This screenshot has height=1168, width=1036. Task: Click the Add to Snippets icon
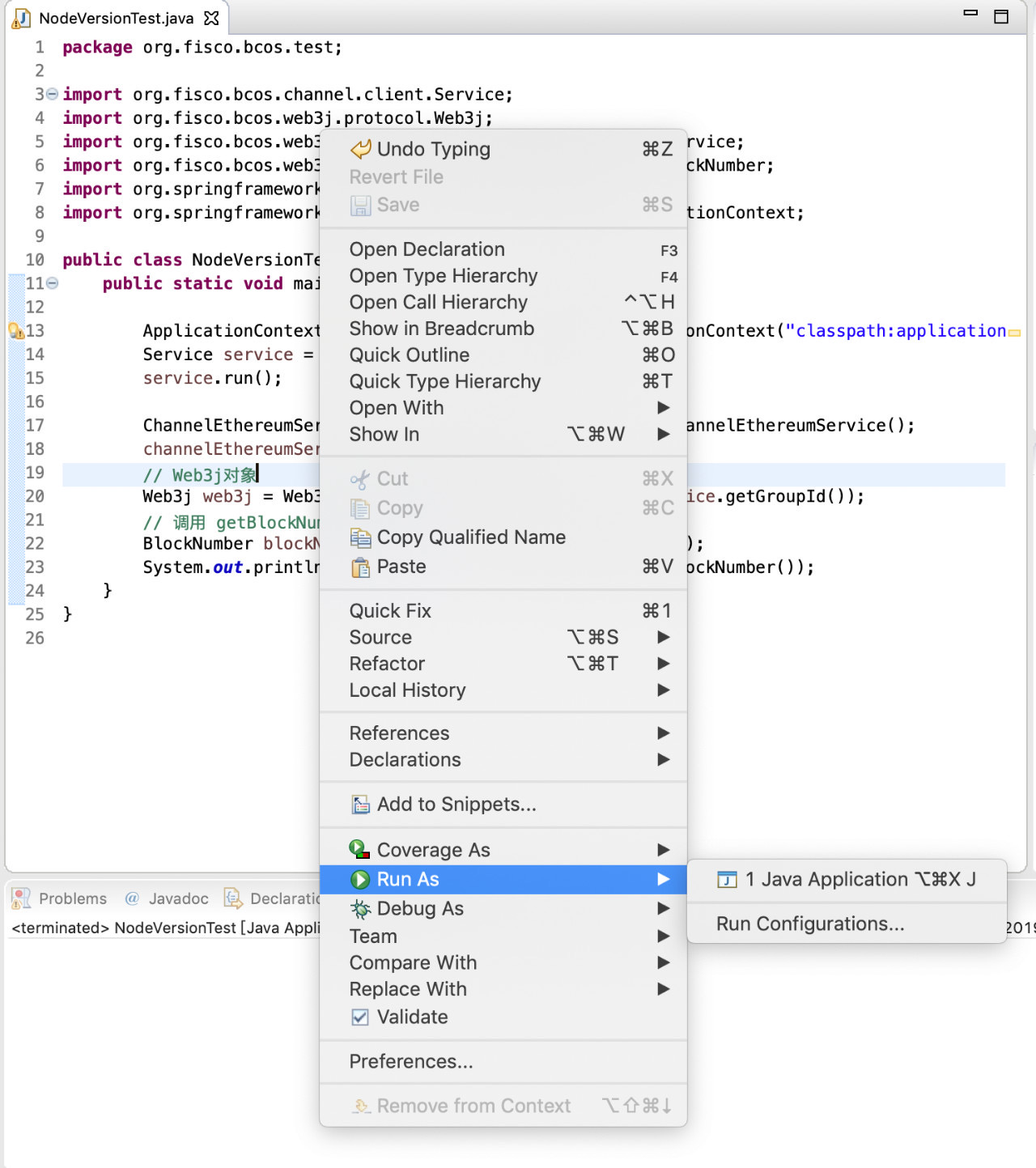(x=360, y=805)
